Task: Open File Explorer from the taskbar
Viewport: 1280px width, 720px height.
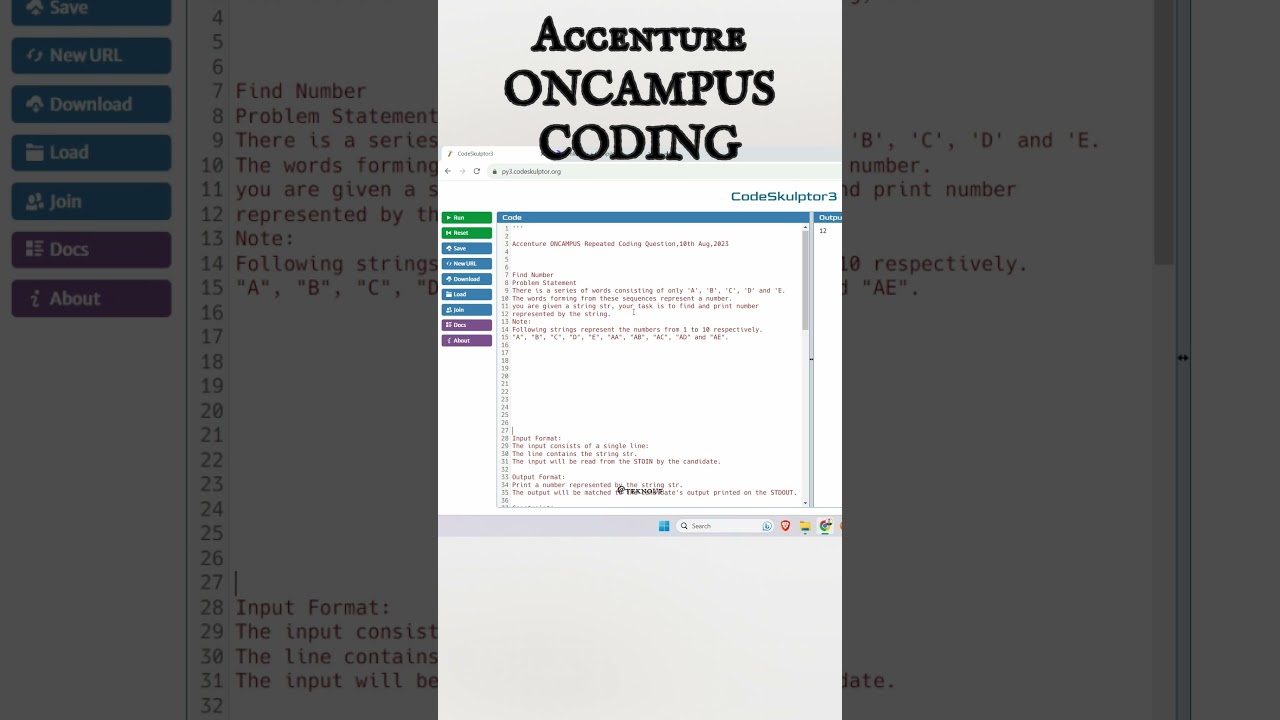Action: [805, 526]
